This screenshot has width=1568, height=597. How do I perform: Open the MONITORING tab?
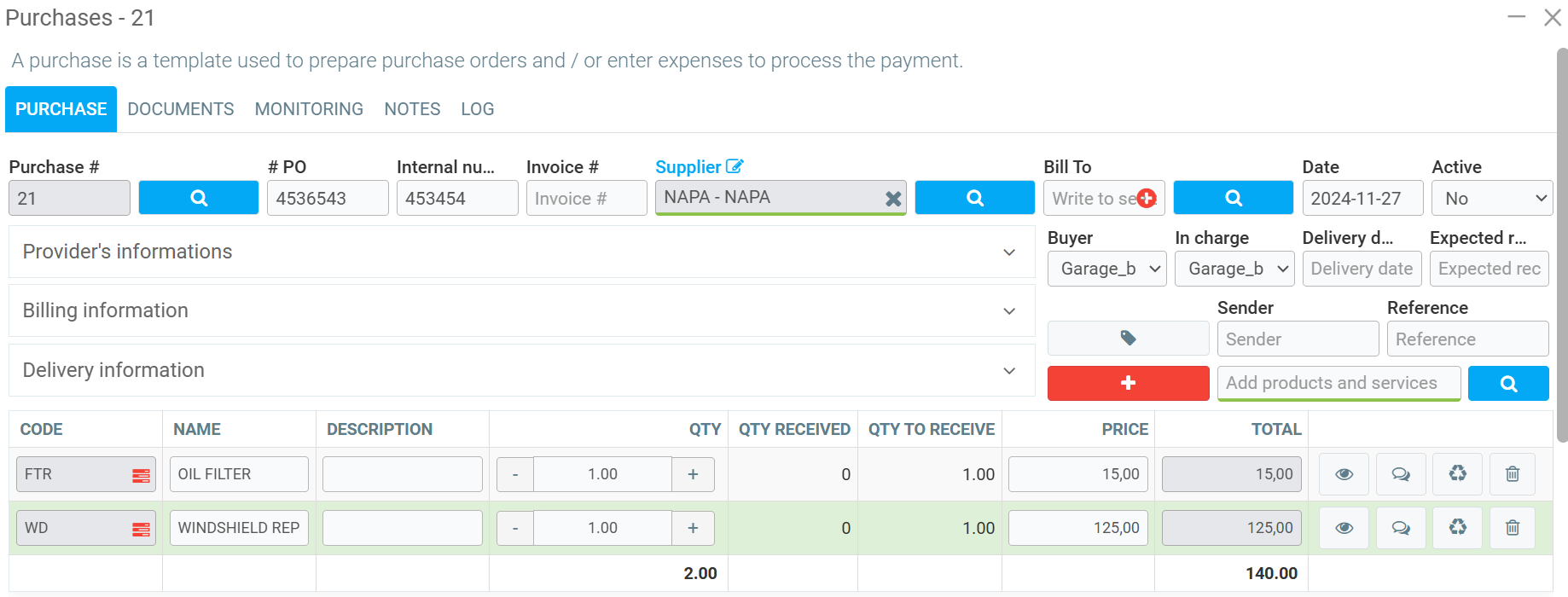309,109
